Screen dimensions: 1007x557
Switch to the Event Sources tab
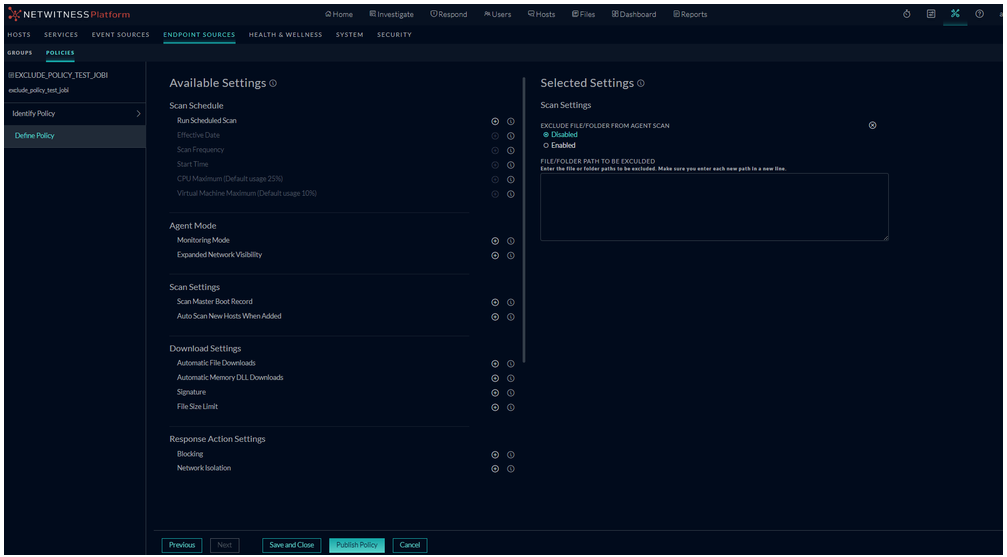(121, 35)
